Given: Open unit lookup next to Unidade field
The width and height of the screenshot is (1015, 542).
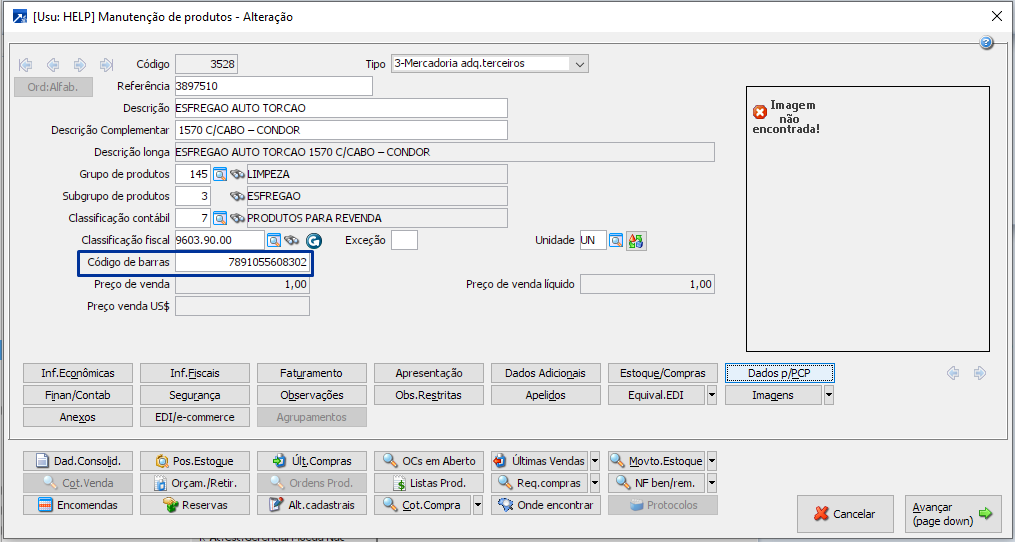Looking at the screenshot, I should tap(616, 240).
